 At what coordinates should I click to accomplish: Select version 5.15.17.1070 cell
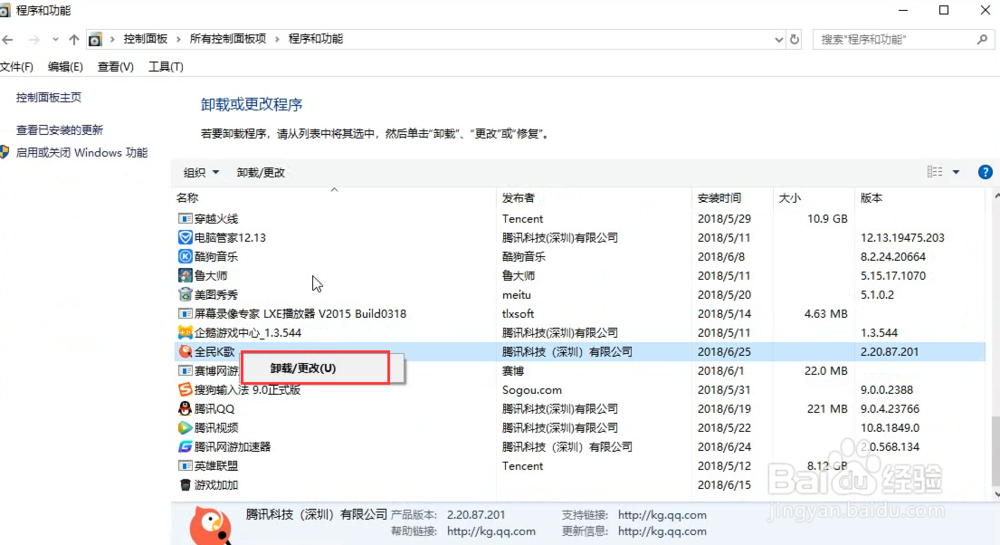coord(893,275)
